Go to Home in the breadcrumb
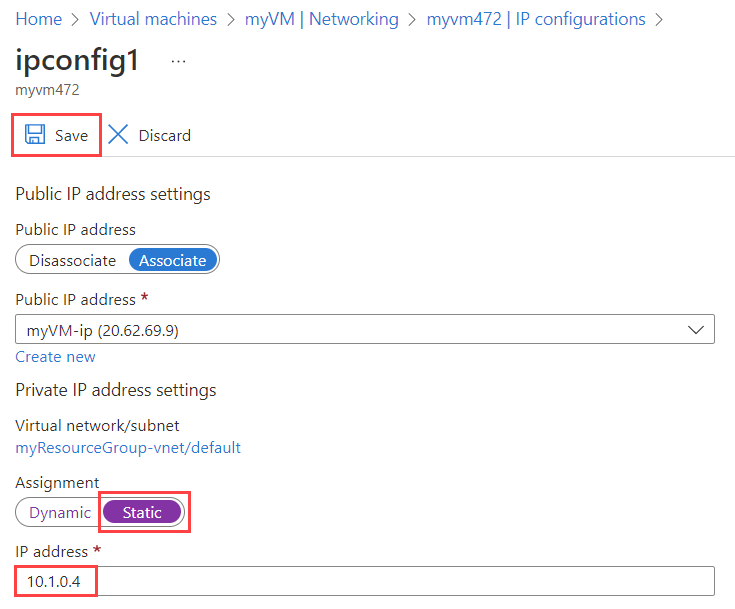This screenshot has width=735, height=609. (x=39, y=19)
